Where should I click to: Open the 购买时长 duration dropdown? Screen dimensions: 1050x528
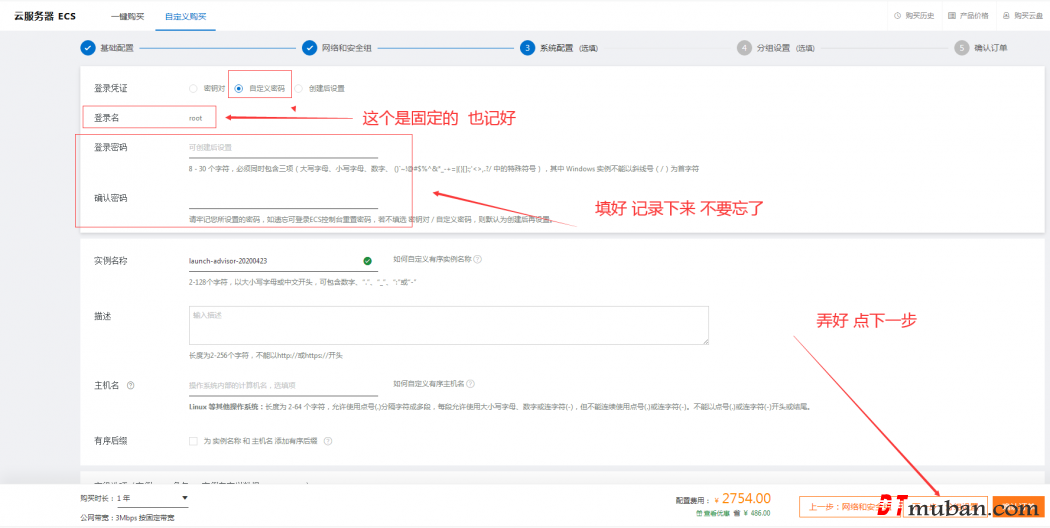point(153,498)
